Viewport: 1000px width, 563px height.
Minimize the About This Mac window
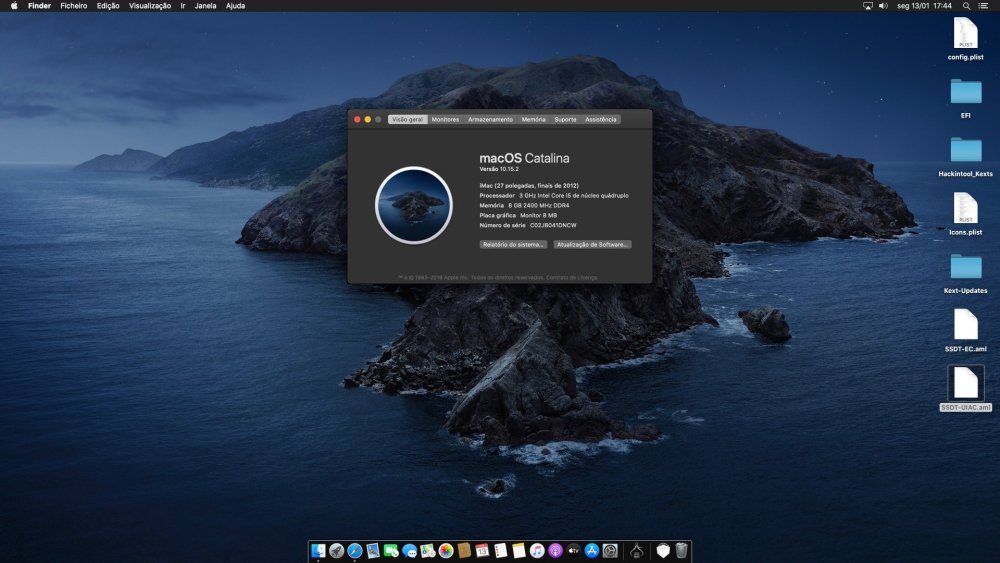pyautogui.click(x=367, y=119)
